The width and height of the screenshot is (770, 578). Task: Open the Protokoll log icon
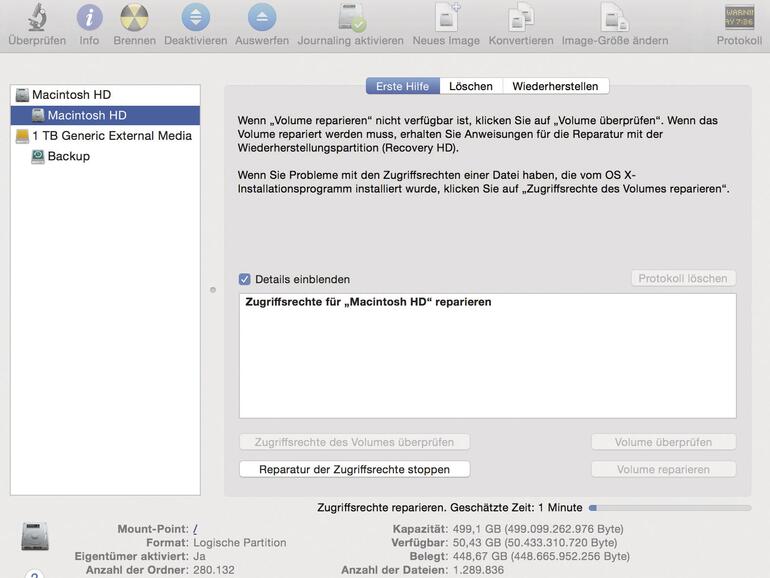coord(740,17)
